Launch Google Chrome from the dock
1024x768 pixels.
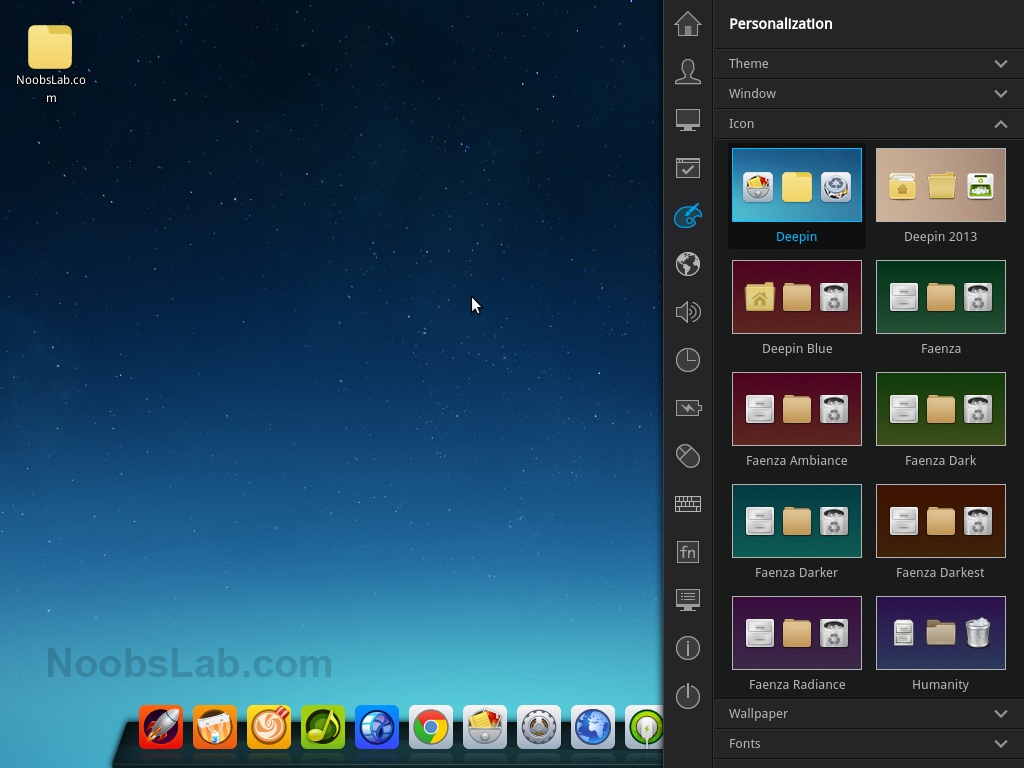click(431, 728)
